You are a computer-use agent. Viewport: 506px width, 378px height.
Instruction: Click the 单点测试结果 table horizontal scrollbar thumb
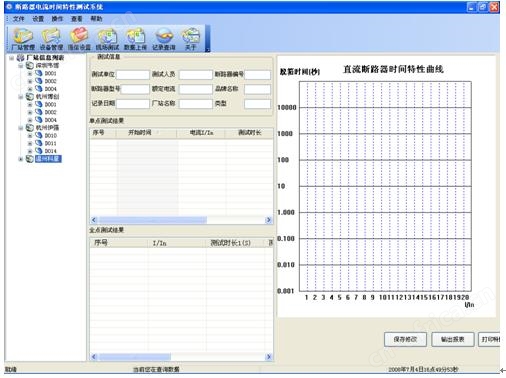[153, 220]
